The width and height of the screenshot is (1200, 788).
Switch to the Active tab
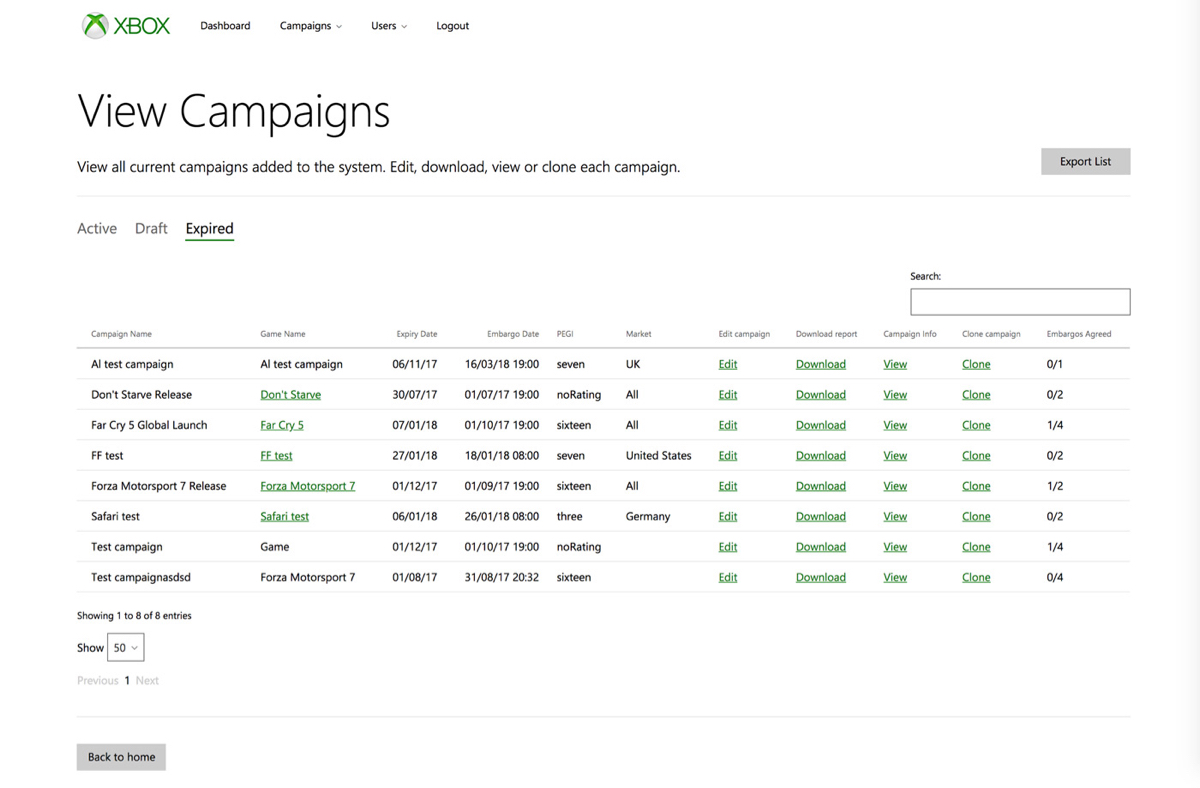point(97,228)
